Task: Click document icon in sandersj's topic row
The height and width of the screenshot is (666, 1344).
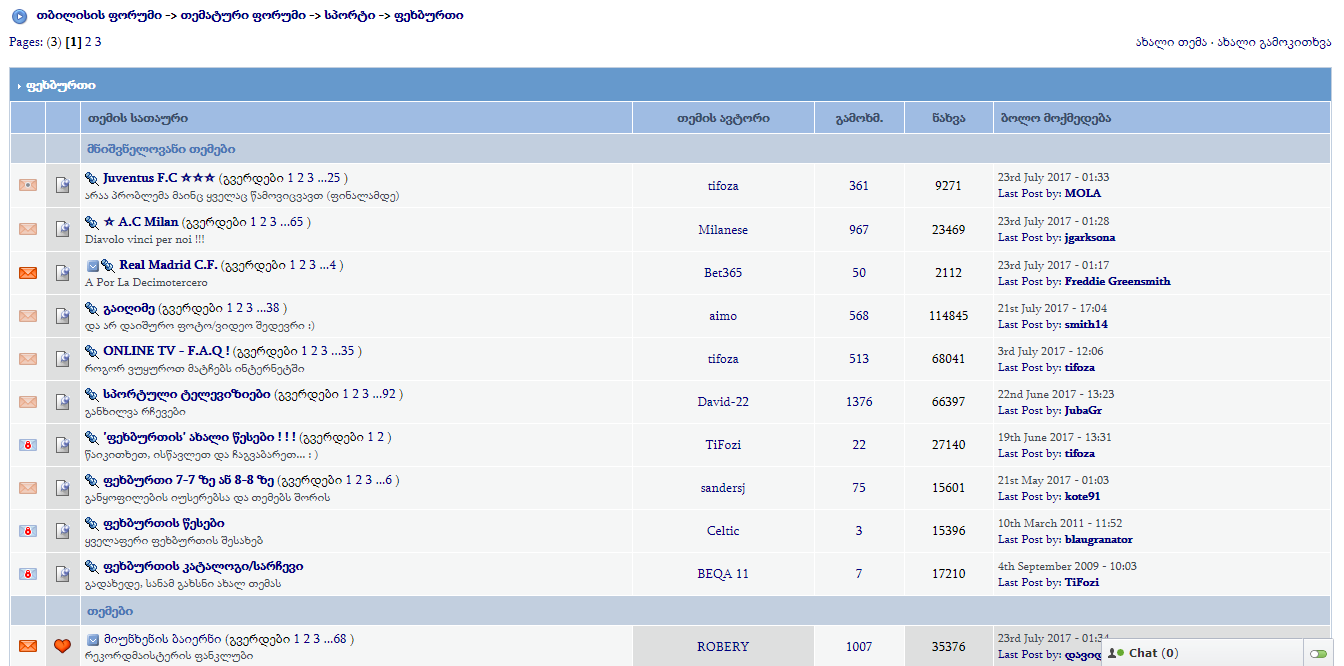Action: (x=63, y=488)
